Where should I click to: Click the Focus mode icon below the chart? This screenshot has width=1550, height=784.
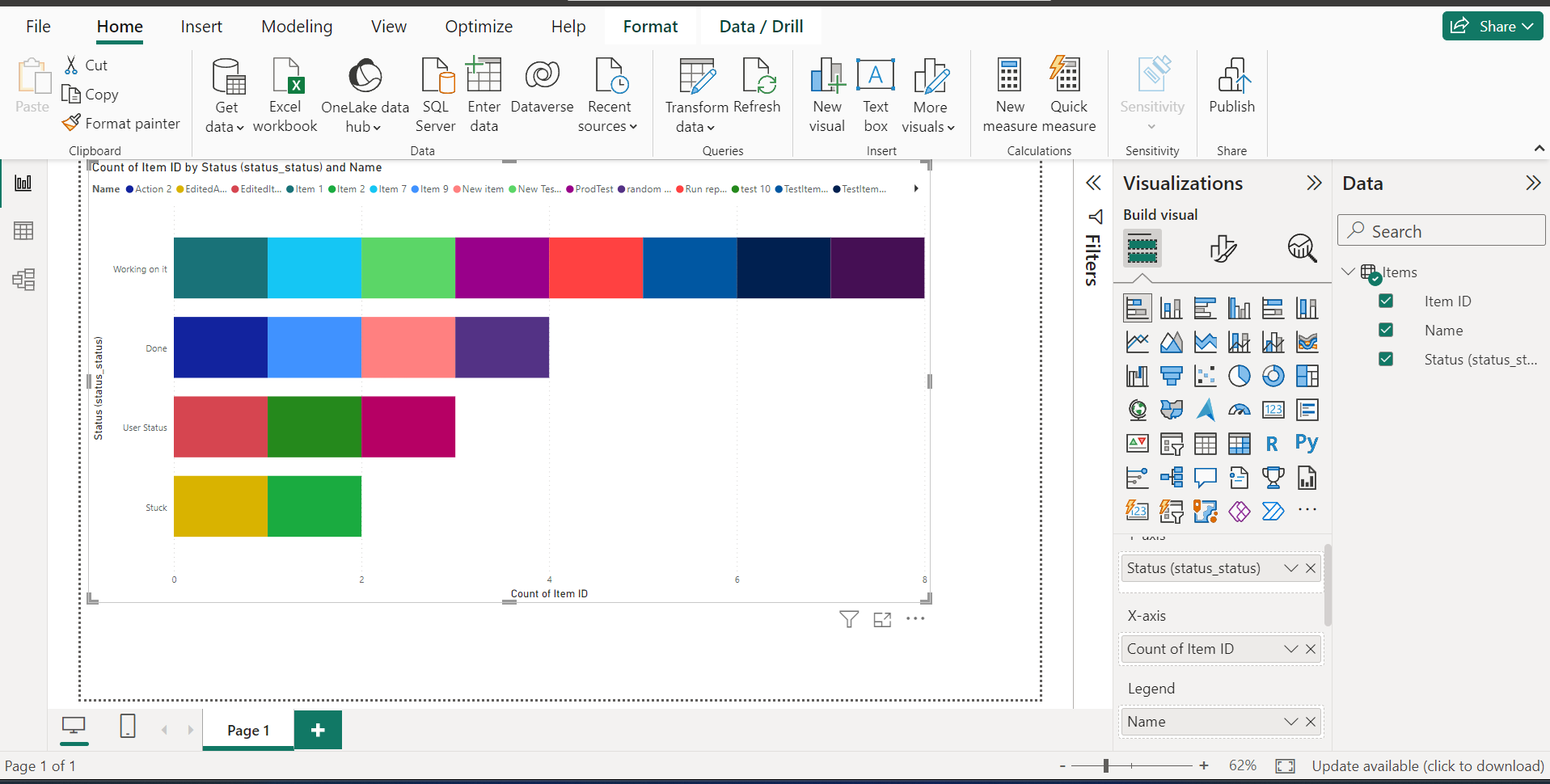tap(882, 620)
